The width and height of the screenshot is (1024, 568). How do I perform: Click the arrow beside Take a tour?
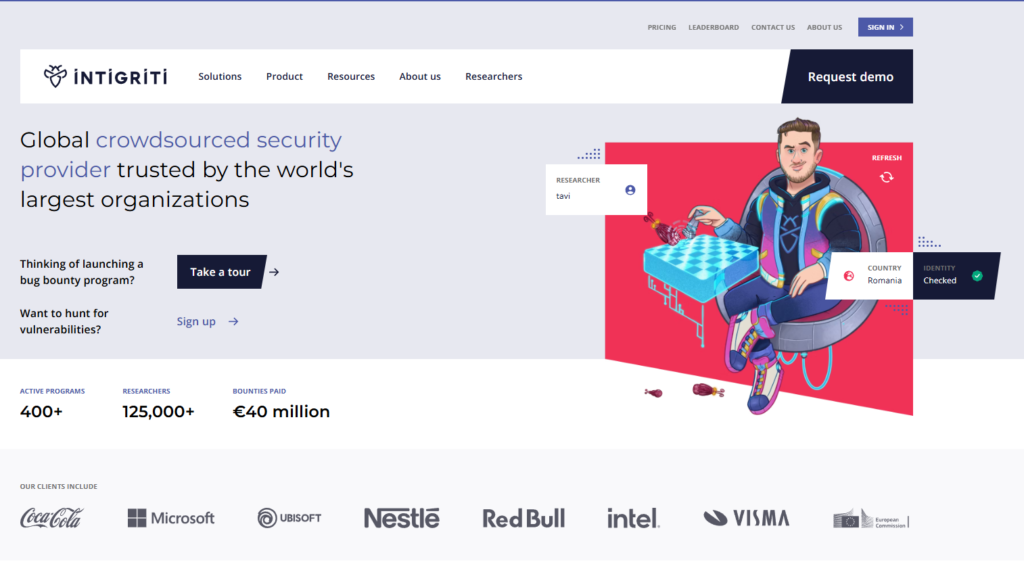tap(274, 272)
